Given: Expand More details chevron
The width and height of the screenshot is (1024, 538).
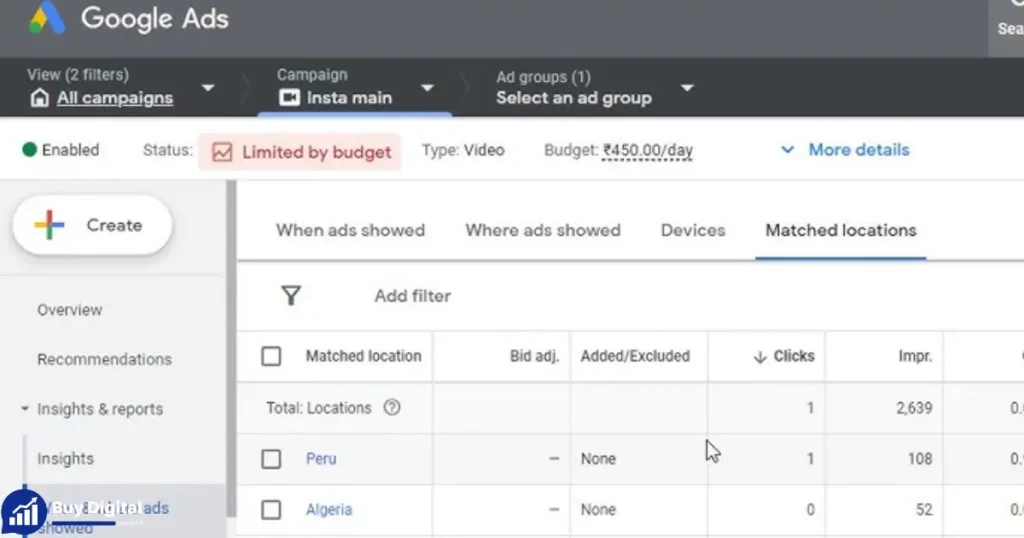Looking at the screenshot, I should (x=788, y=150).
